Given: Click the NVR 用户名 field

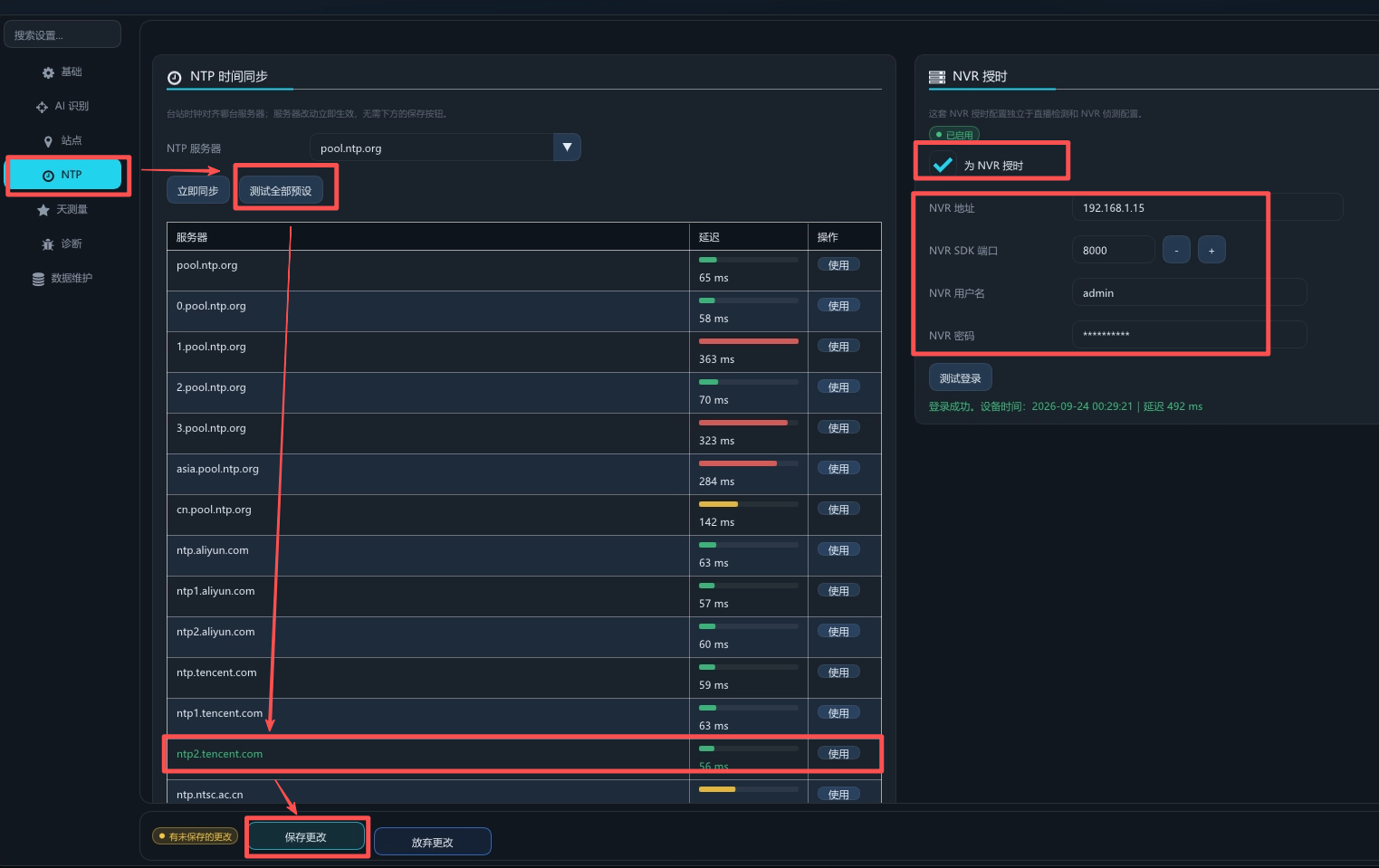Looking at the screenshot, I should point(1189,292).
